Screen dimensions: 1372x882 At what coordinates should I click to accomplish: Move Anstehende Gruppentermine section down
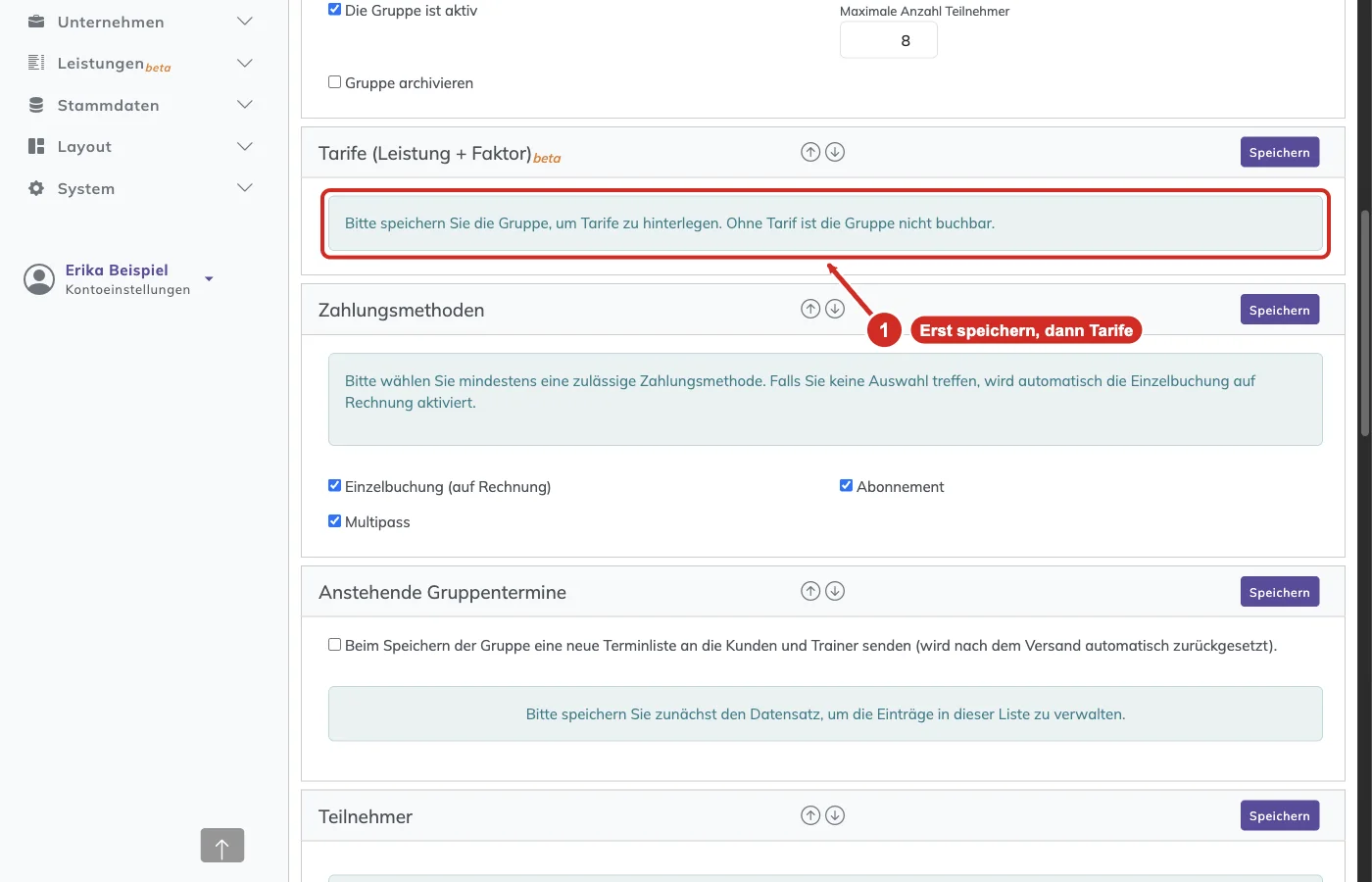tap(835, 591)
